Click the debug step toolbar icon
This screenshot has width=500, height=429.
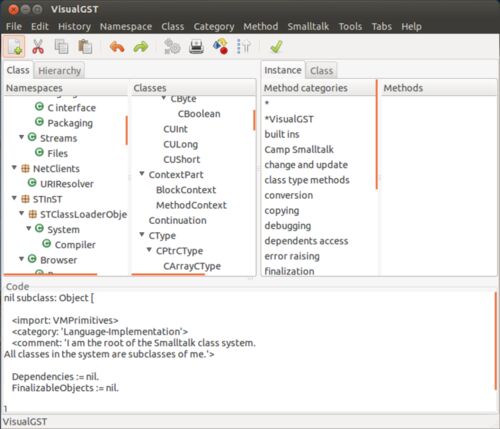pyautogui.click(x=244, y=46)
